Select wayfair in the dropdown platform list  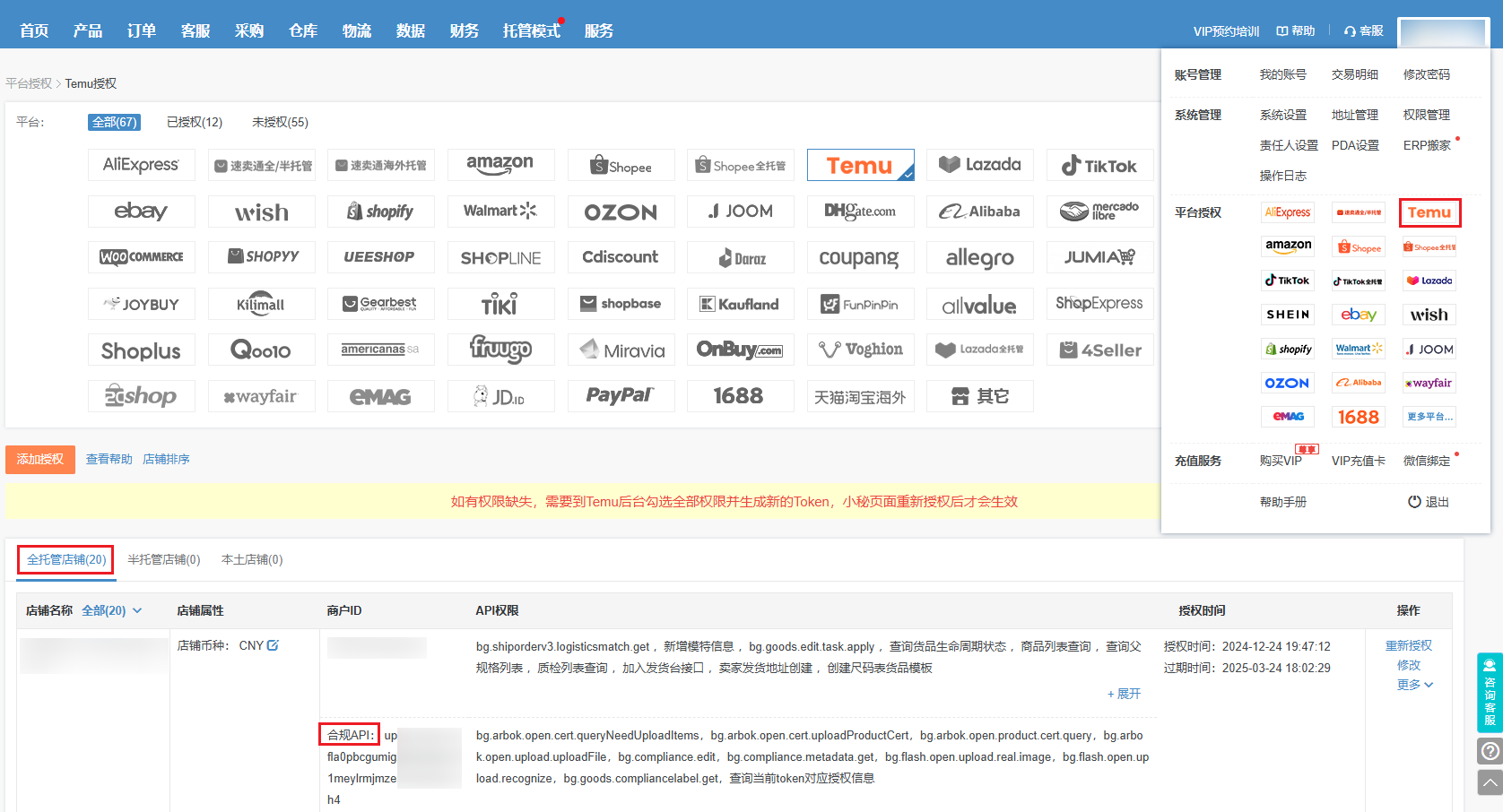coord(1429,383)
